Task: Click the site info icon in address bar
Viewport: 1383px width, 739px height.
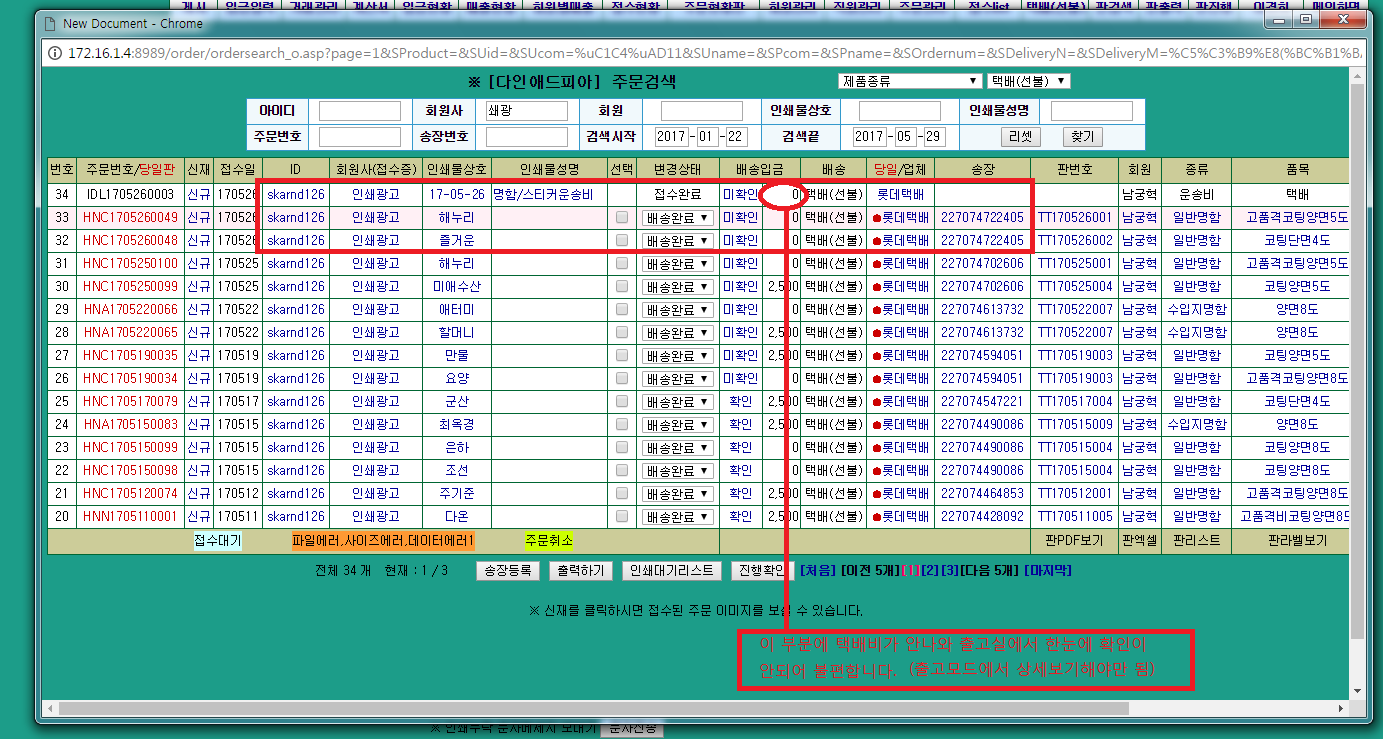Action: [x=56, y=51]
